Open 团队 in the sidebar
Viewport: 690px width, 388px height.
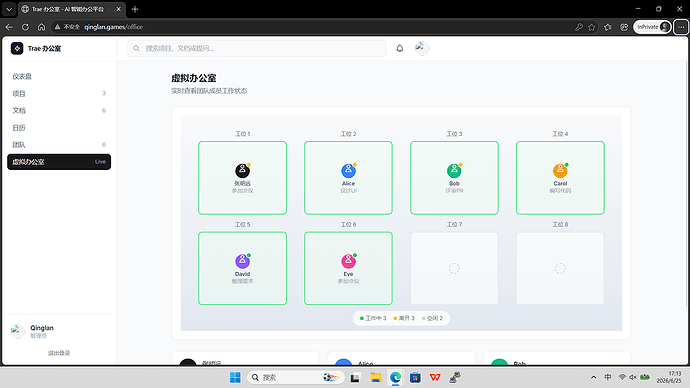[x=59, y=145]
